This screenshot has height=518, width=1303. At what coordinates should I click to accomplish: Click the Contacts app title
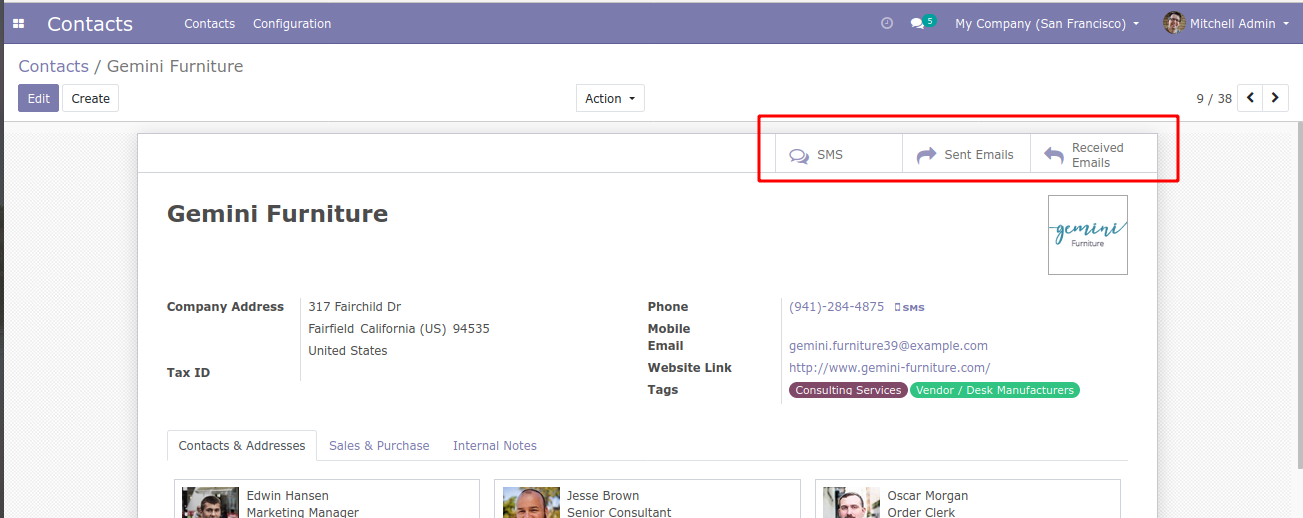pos(90,23)
